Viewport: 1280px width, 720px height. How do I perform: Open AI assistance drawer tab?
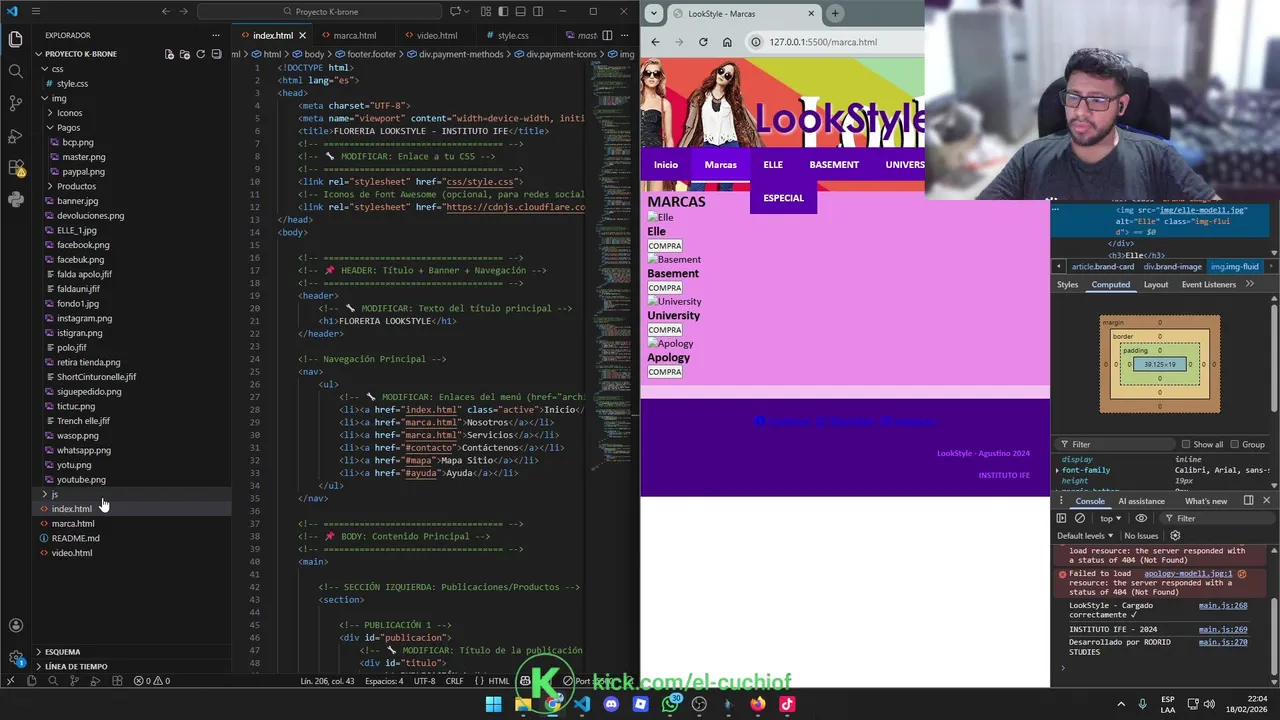tap(1141, 501)
